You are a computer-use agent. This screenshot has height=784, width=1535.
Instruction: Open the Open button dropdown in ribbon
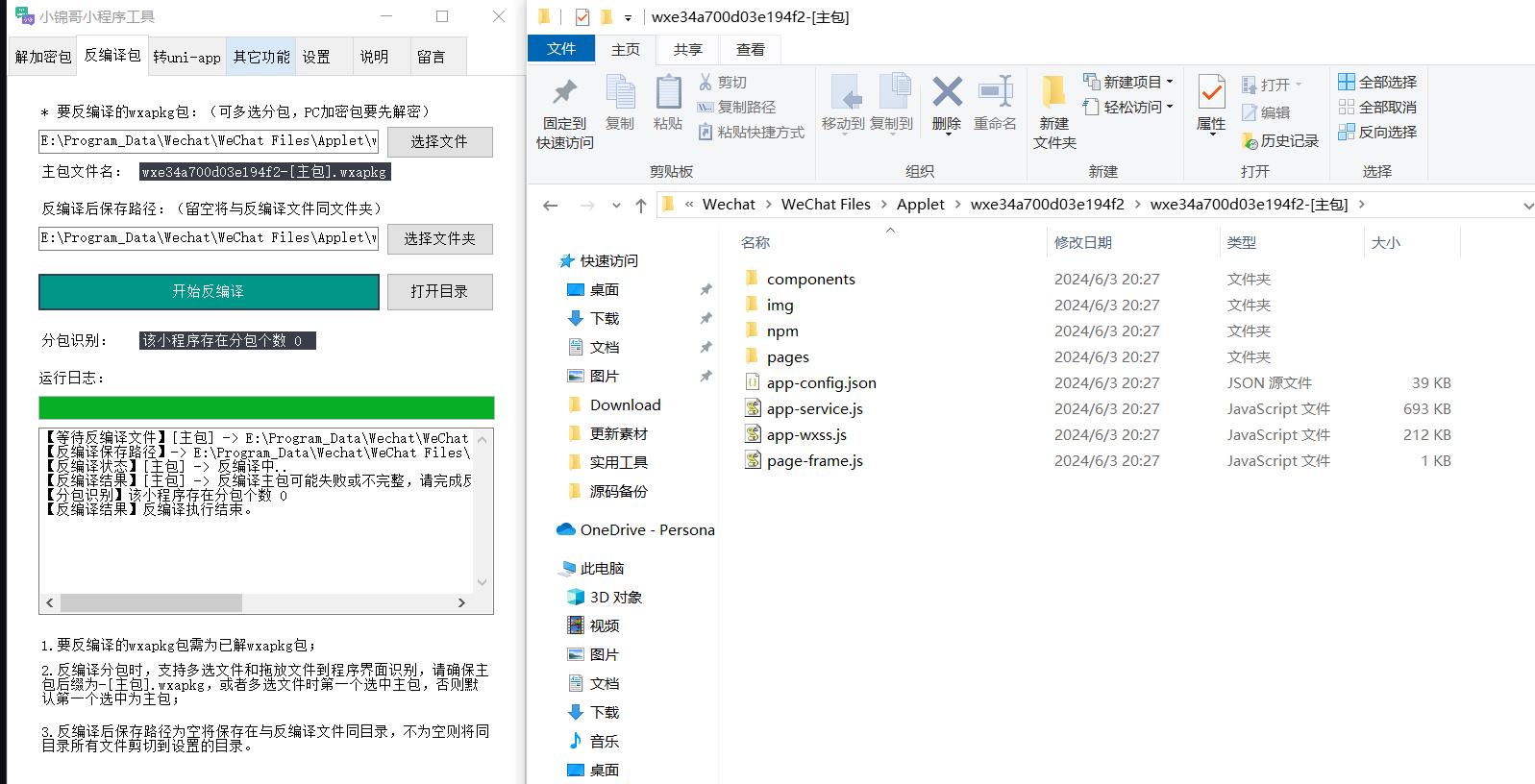[1272, 86]
